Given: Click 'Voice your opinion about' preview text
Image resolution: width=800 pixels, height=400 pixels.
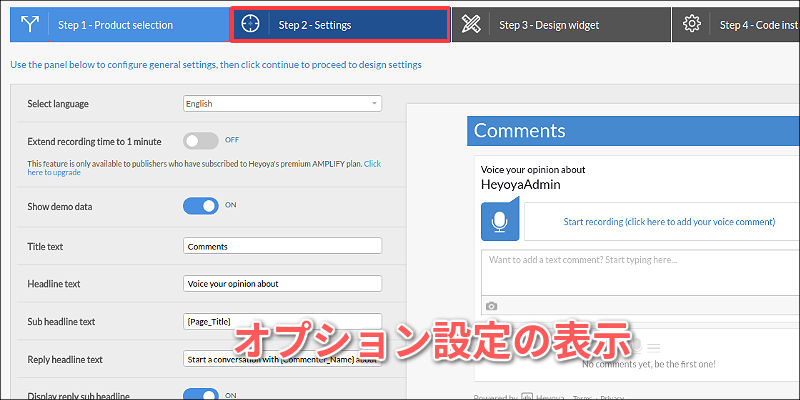Looking at the screenshot, I should (x=533, y=169).
